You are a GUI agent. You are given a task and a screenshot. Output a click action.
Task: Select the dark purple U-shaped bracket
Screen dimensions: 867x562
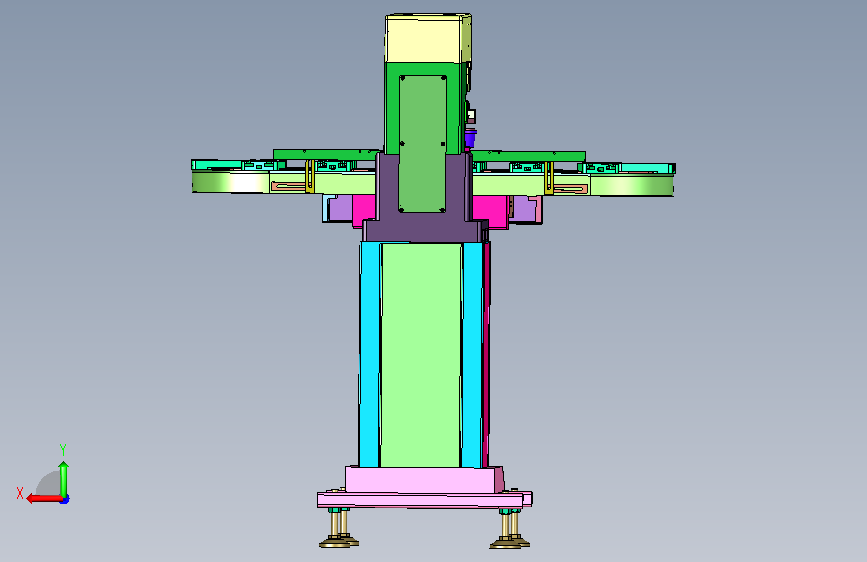424,227
